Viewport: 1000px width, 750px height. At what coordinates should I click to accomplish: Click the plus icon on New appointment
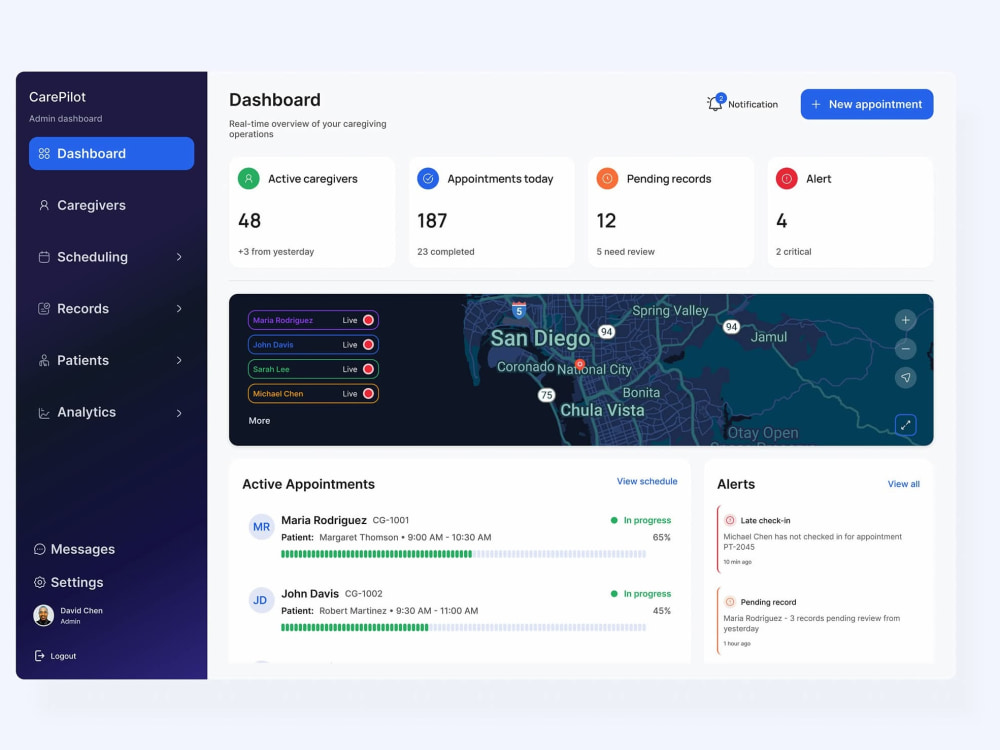[x=816, y=104]
